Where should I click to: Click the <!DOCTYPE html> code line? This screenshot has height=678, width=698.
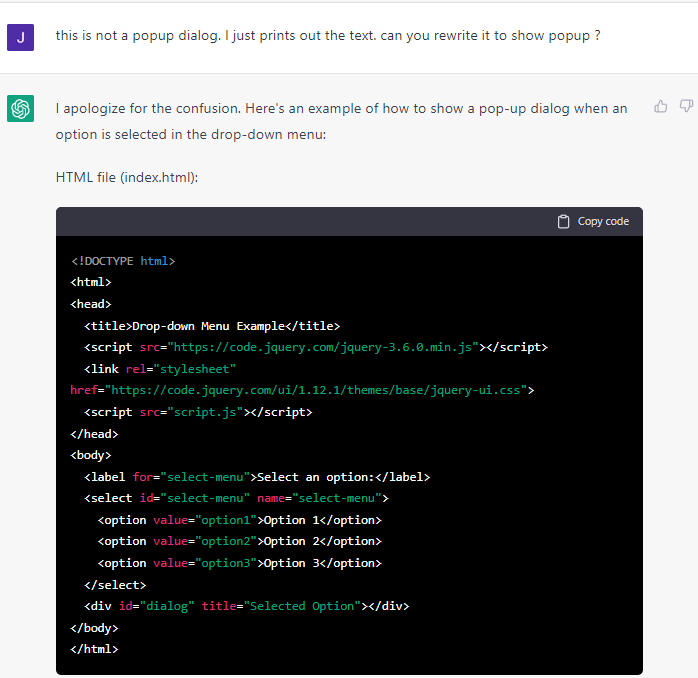coord(123,261)
